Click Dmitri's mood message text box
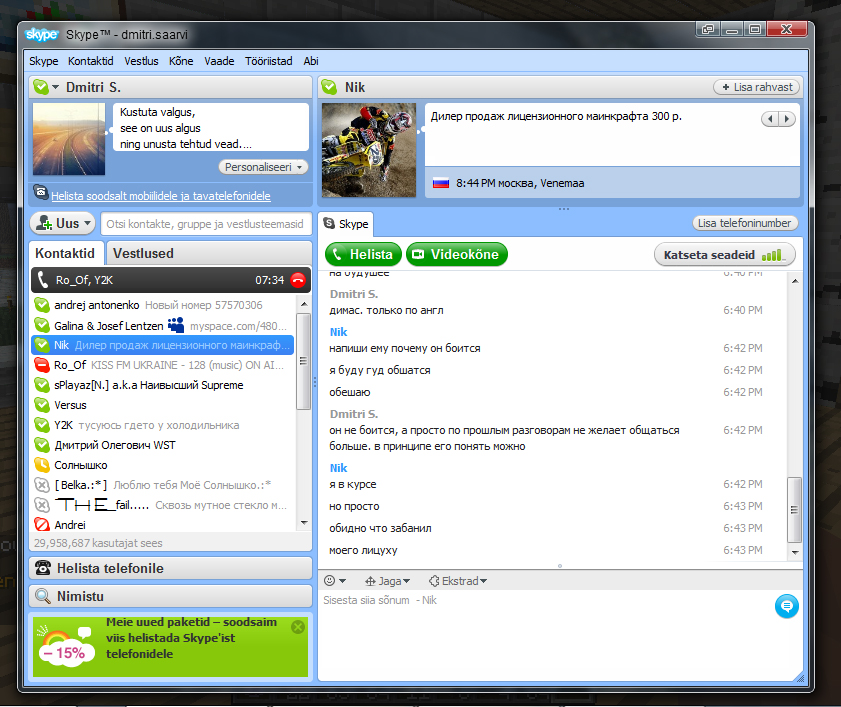This screenshot has width=841, height=707. [x=211, y=128]
